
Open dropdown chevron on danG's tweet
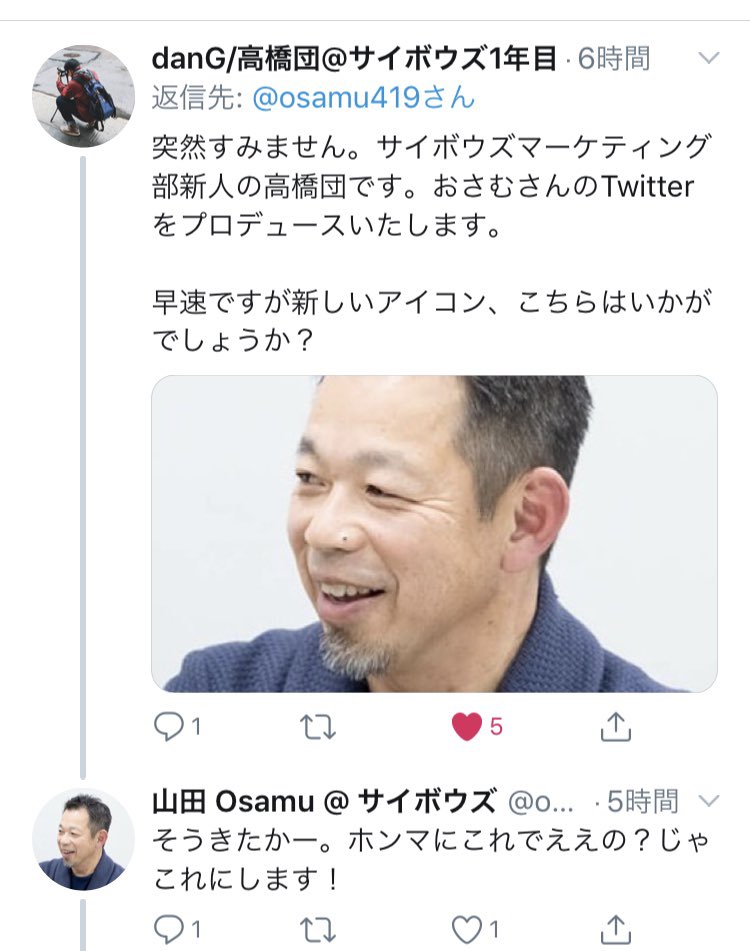pyautogui.click(x=708, y=58)
